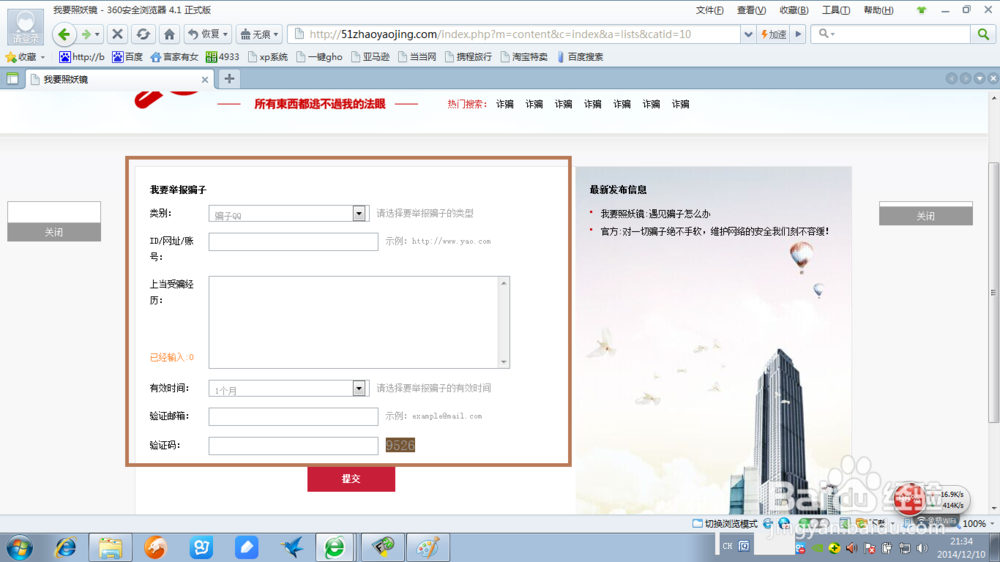The image size is (1000, 562).
Task: Open the 当当网 bookmark
Action: pyautogui.click(x=417, y=57)
